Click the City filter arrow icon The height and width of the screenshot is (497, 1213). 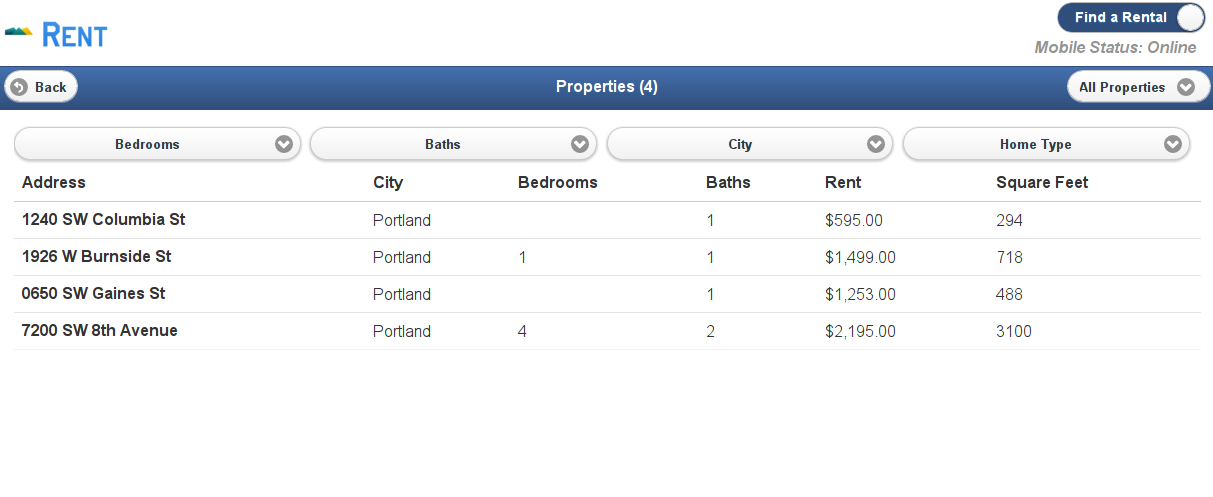pyautogui.click(x=877, y=144)
